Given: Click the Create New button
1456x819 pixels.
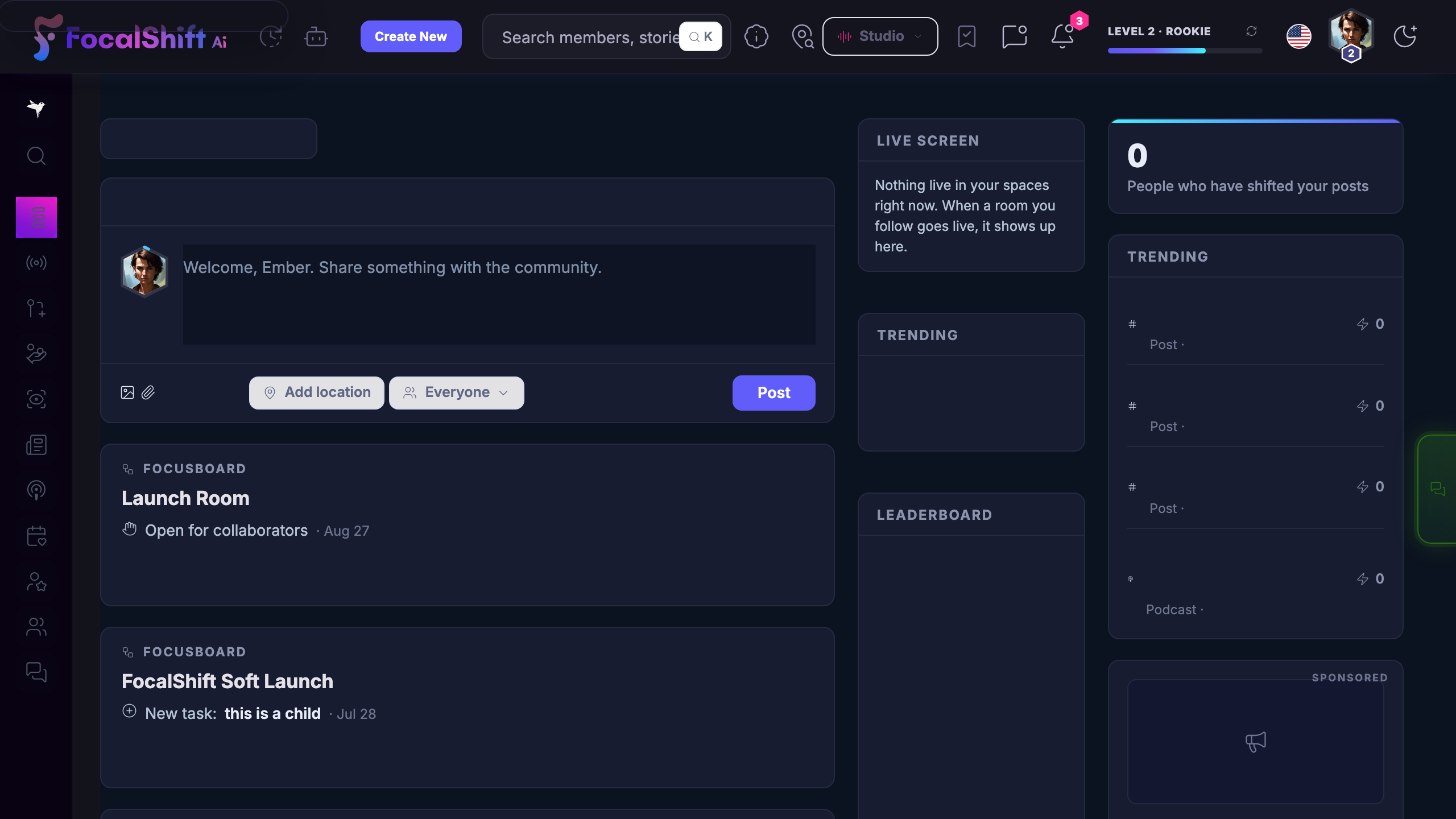Looking at the screenshot, I should click(411, 36).
